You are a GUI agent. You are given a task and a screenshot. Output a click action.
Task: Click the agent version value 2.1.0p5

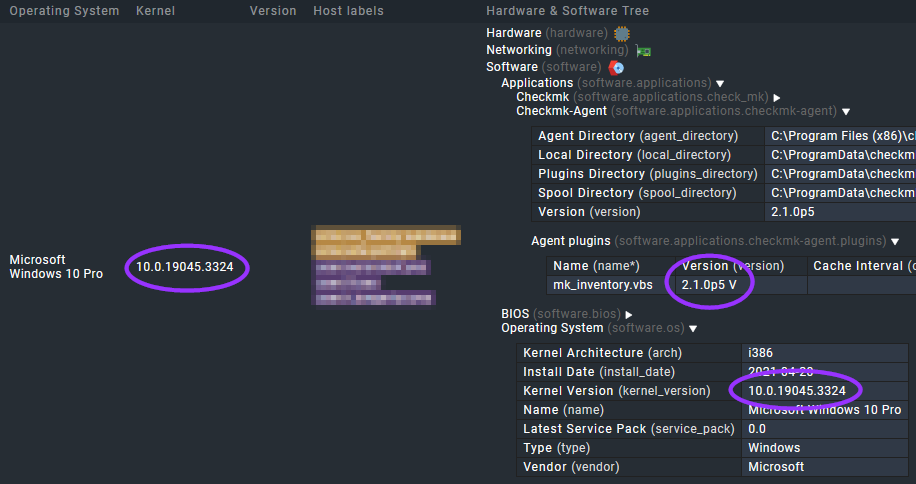793,212
